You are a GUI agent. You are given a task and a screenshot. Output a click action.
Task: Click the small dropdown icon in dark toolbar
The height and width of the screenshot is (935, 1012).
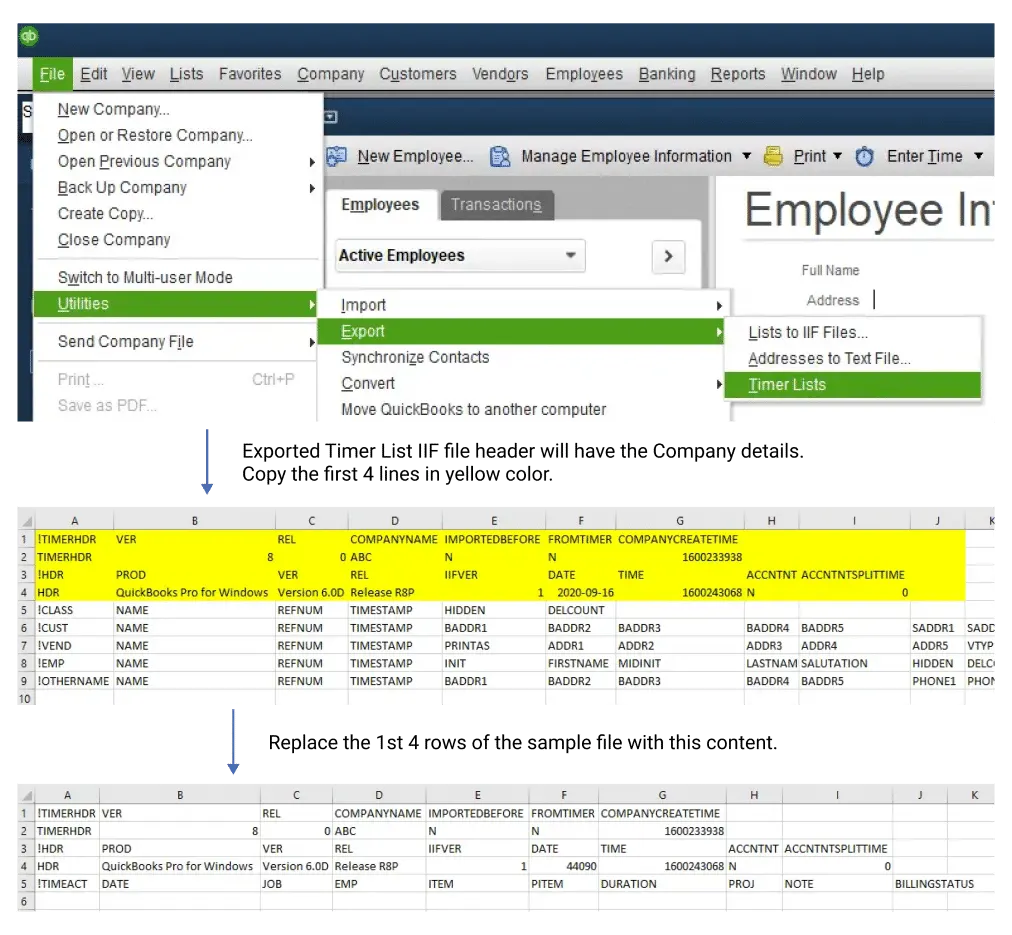click(330, 117)
